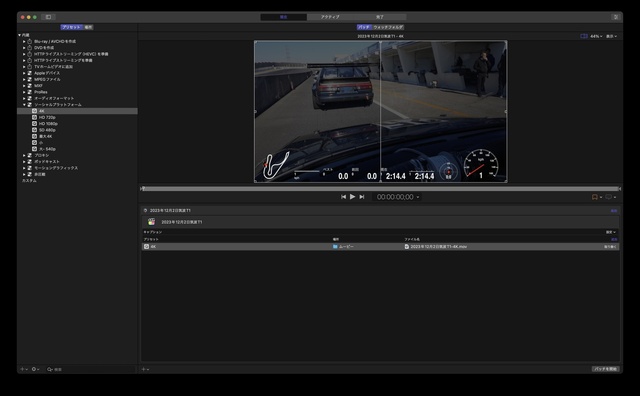Toggle the comparison split-view icon
This screenshot has height=396, width=640.
pos(584,36)
